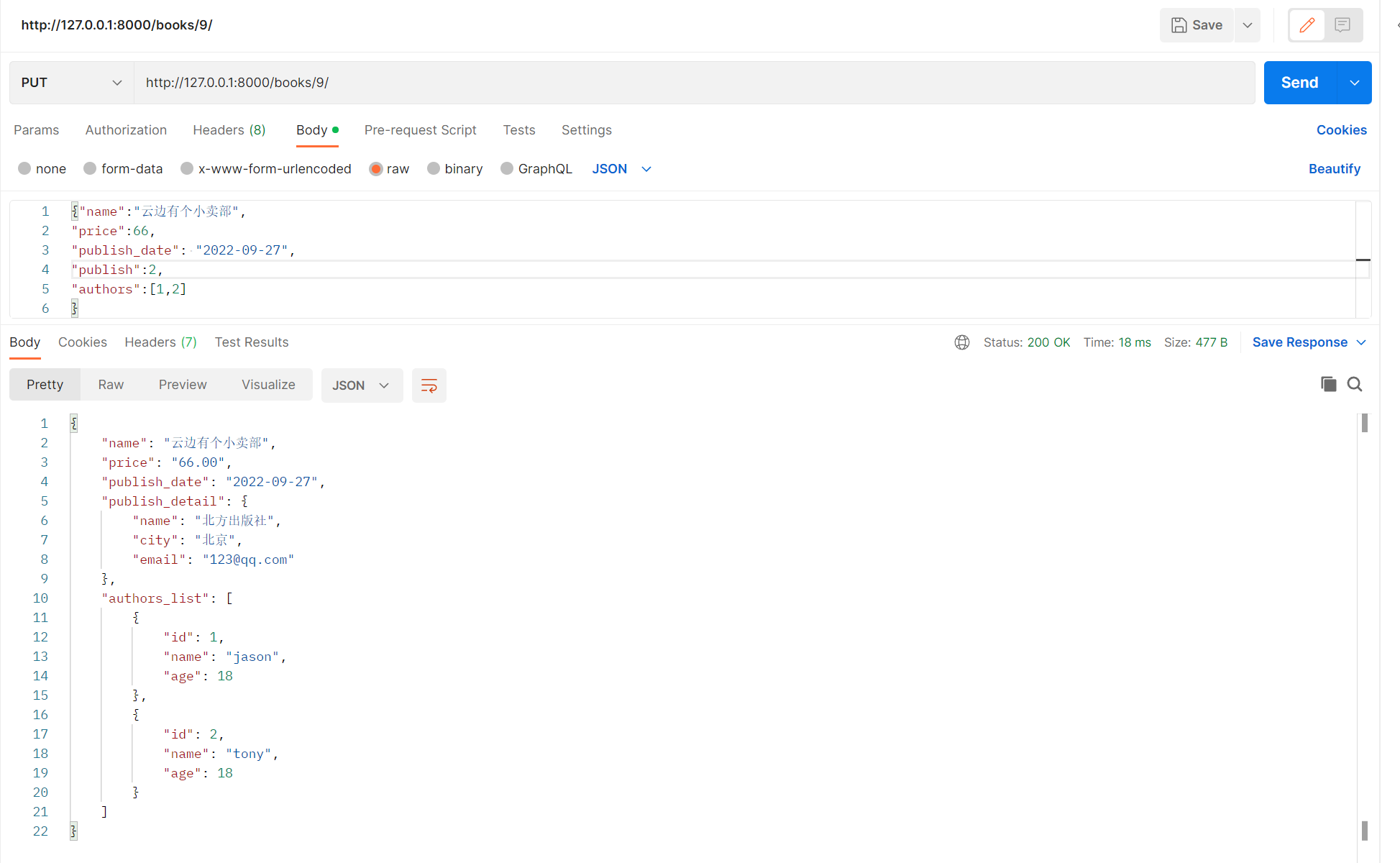Click the request URL input field
Viewport: 1400px width, 863px height.
pos(694,83)
